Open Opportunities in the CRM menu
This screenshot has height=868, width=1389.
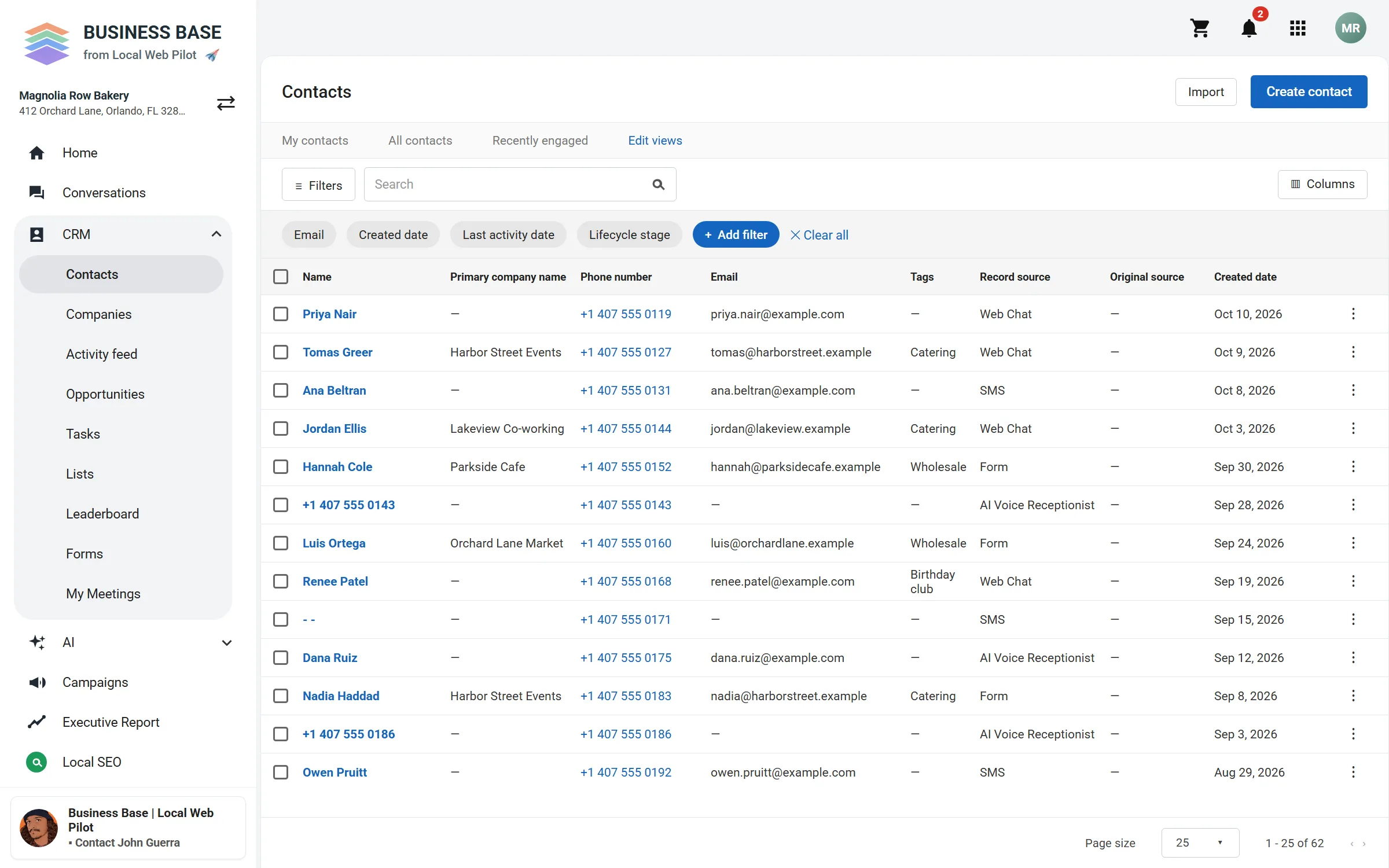(x=105, y=394)
